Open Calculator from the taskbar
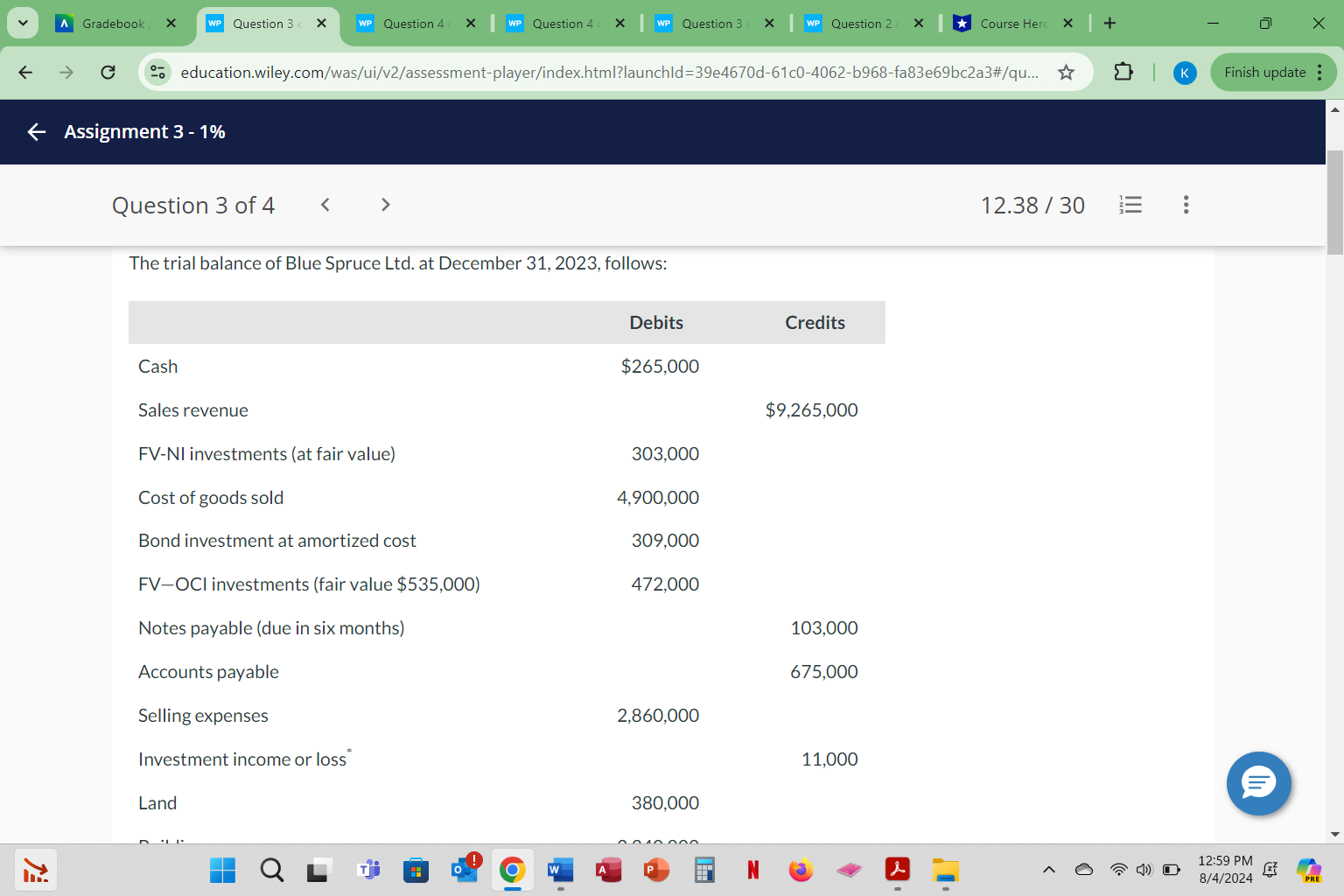Viewport: 1344px width, 896px height. 703,870
